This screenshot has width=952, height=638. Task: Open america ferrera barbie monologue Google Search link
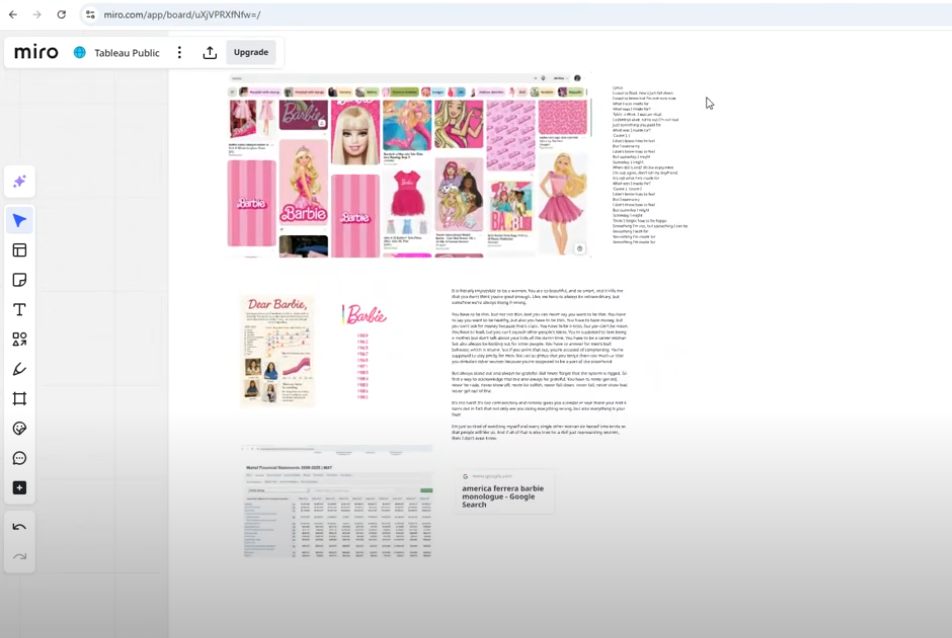504,492
